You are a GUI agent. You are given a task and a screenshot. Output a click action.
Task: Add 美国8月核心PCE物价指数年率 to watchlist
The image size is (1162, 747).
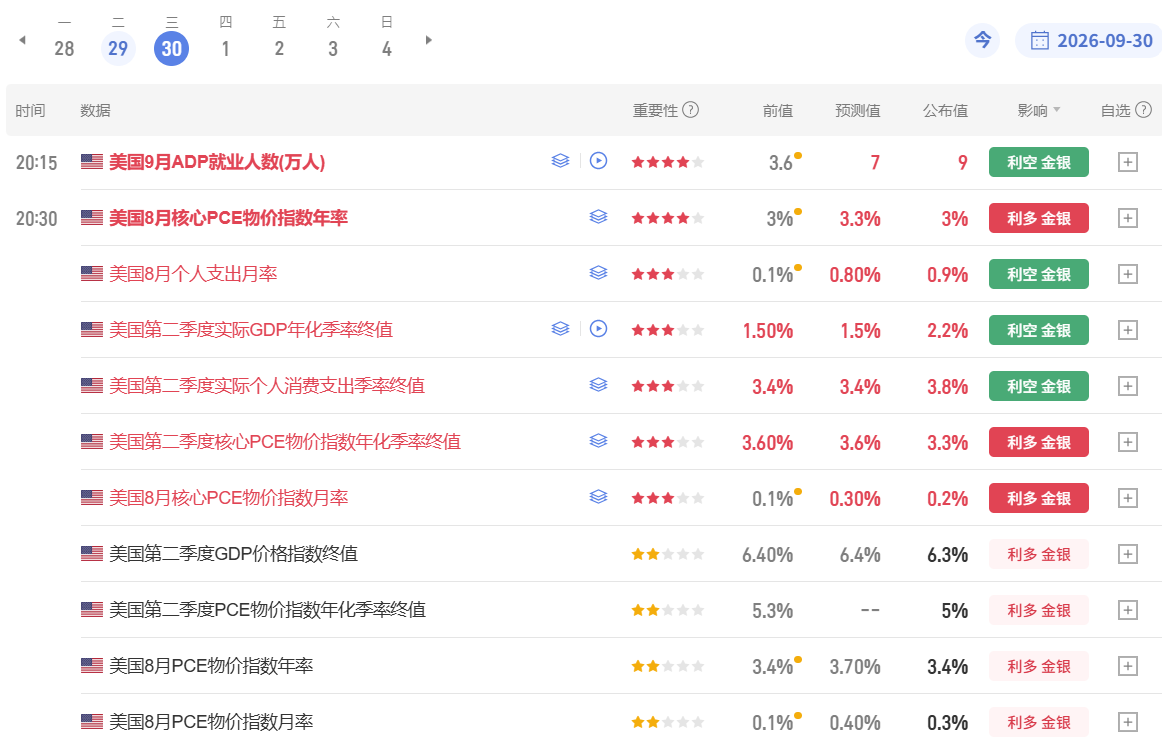pyautogui.click(x=1127, y=218)
